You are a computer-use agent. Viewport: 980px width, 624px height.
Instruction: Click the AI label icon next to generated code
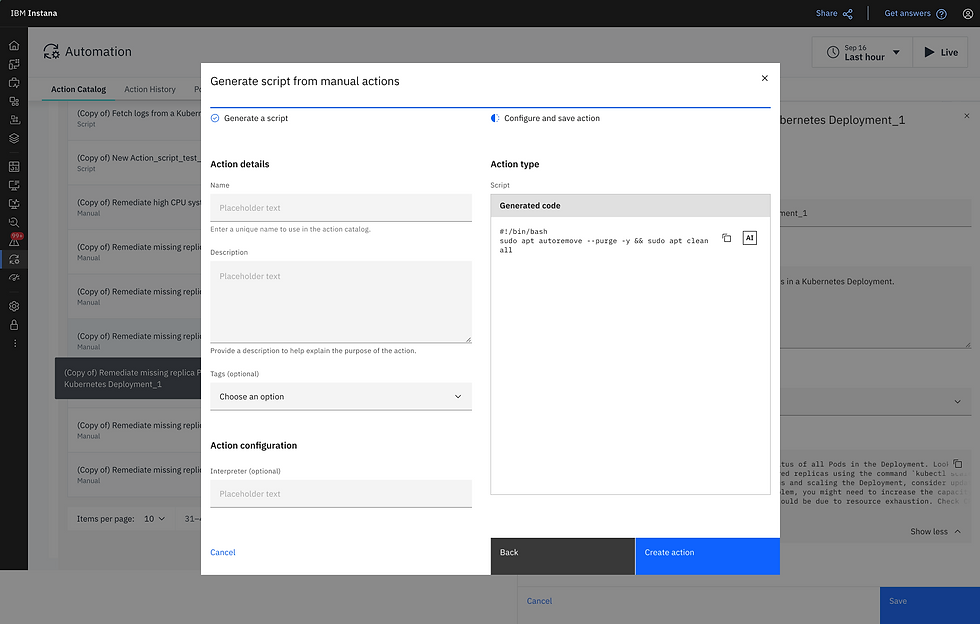tap(749, 238)
